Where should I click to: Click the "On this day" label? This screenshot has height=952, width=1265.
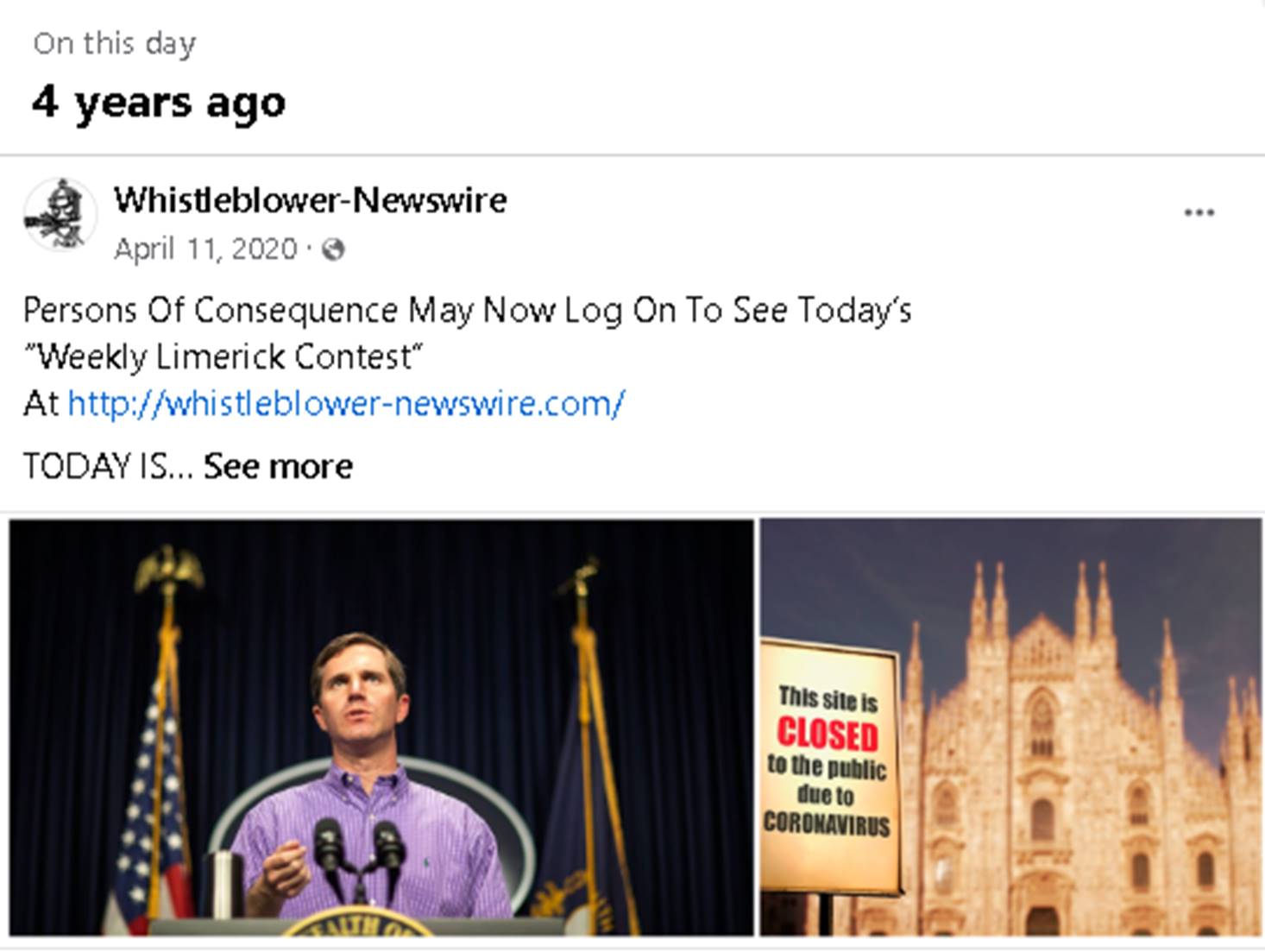pyautogui.click(x=115, y=43)
